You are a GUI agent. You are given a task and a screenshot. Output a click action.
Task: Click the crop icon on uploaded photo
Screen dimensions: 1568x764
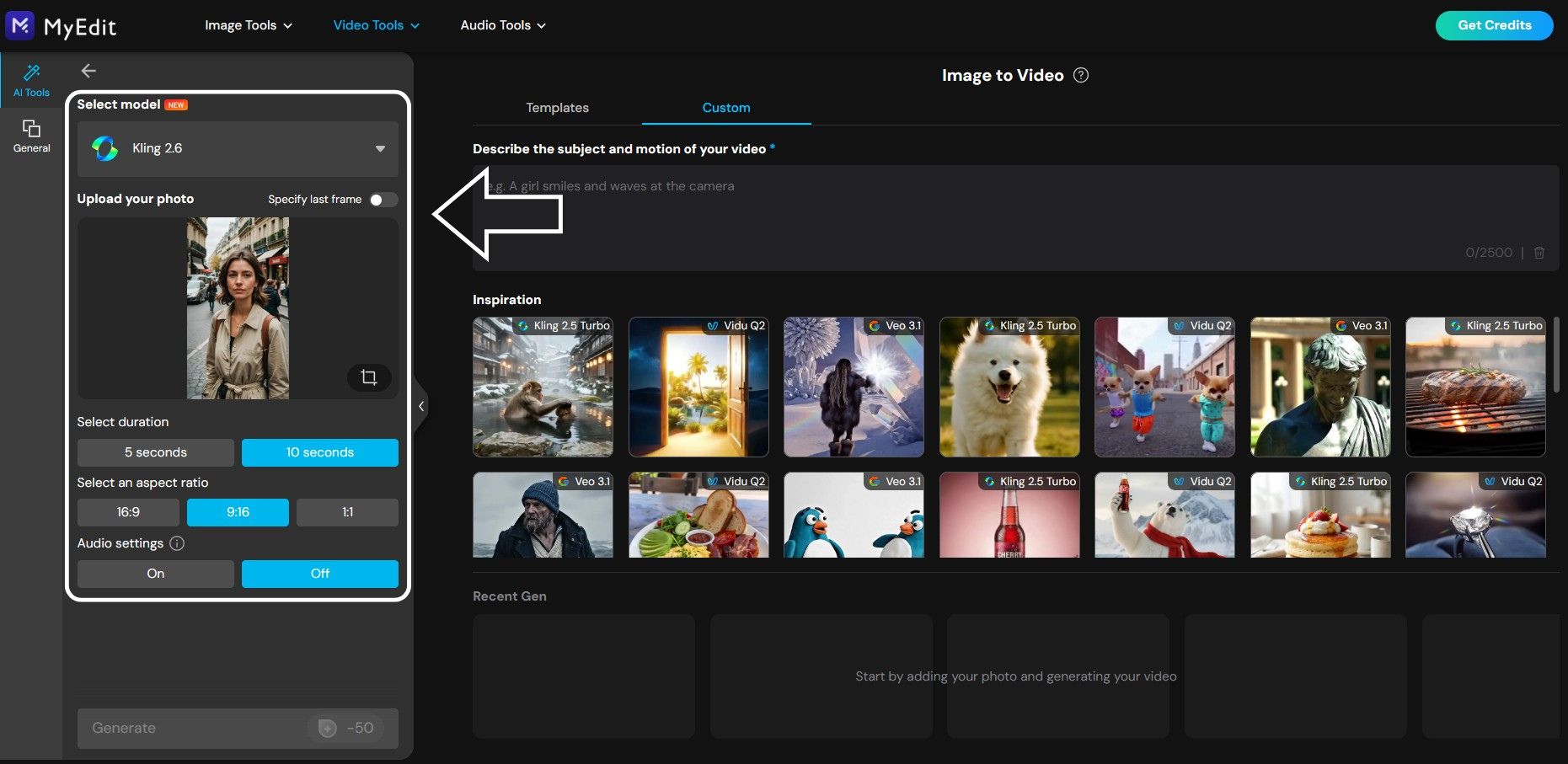[x=369, y=377]
